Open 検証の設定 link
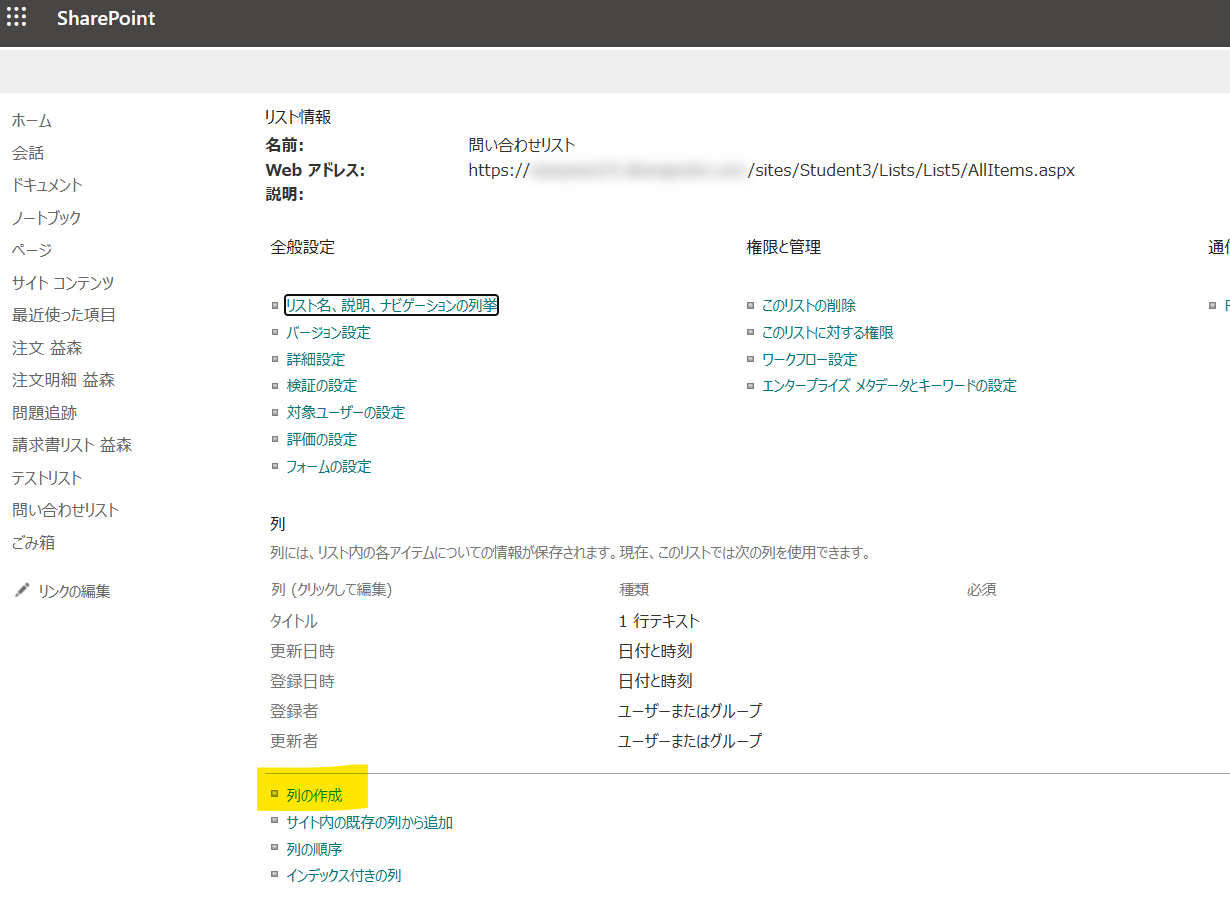This screenshot has height=898, width=1230. pyautogui.click(x=321, y=385)
